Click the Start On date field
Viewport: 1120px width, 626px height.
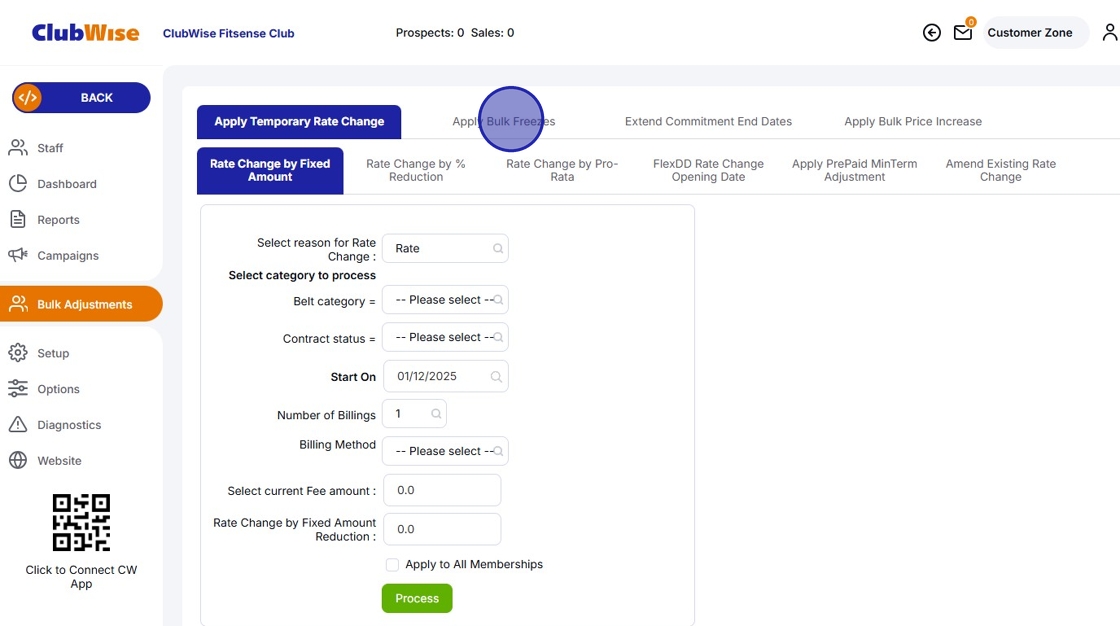445,376
